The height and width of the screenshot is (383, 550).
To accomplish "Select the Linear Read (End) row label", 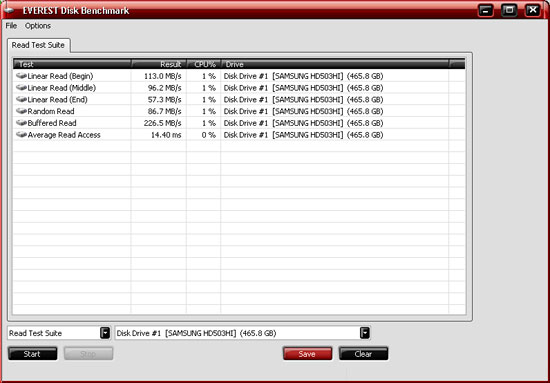I will click(x=58, y=100).
